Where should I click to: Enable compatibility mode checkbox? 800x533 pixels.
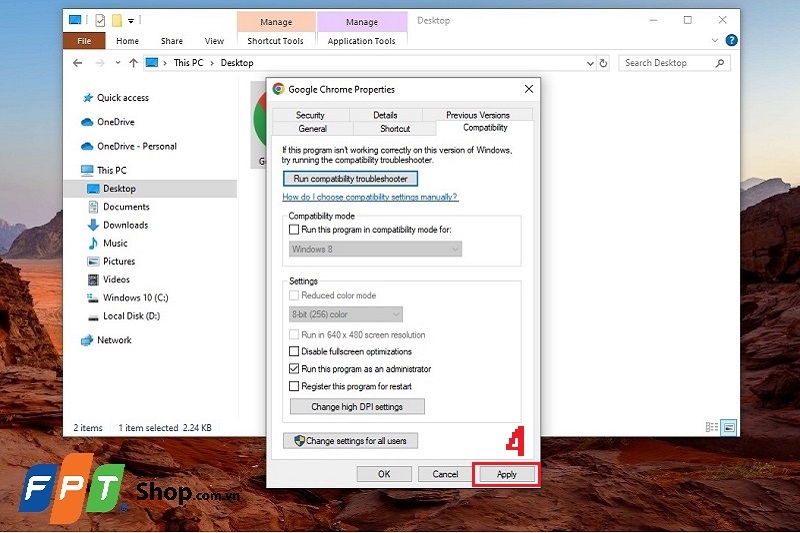pyautogui.click(x=294, y=230)
